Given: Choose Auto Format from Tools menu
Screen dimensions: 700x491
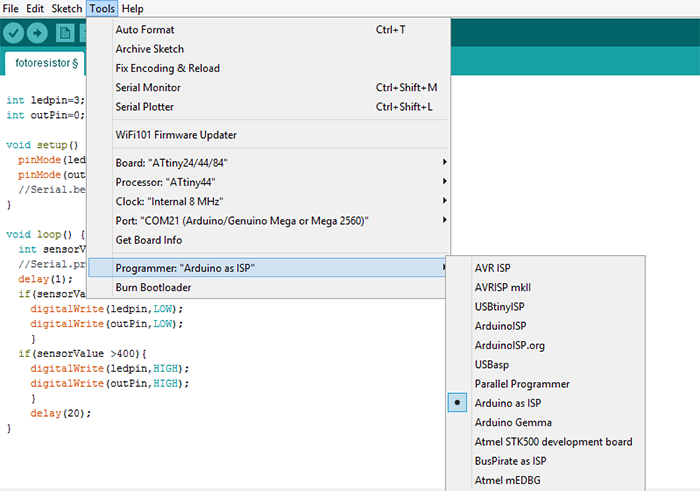Looking at the screenshot, I should 145,30.
